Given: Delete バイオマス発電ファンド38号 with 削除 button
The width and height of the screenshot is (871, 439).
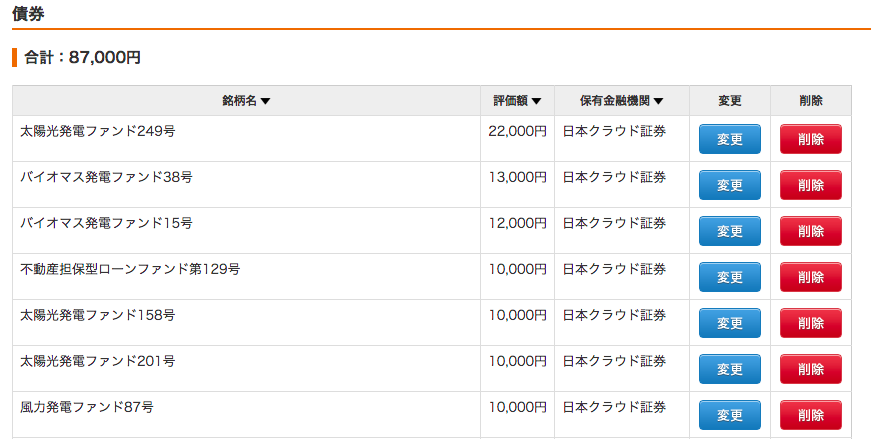Looking at the screenshot, I should (x=810, y=185).
